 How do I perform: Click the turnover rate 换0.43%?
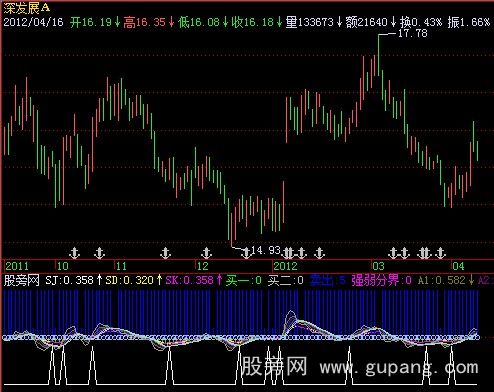click(x=421, y=22)
